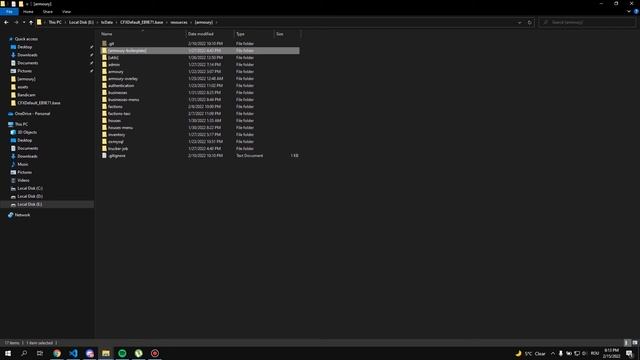Open the Home ribbon tab

pyautogui.click(x=28, y=12)
